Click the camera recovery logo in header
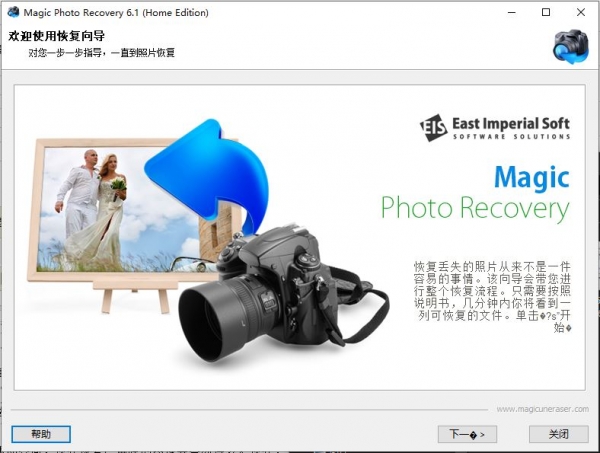 tap(571, 46)
